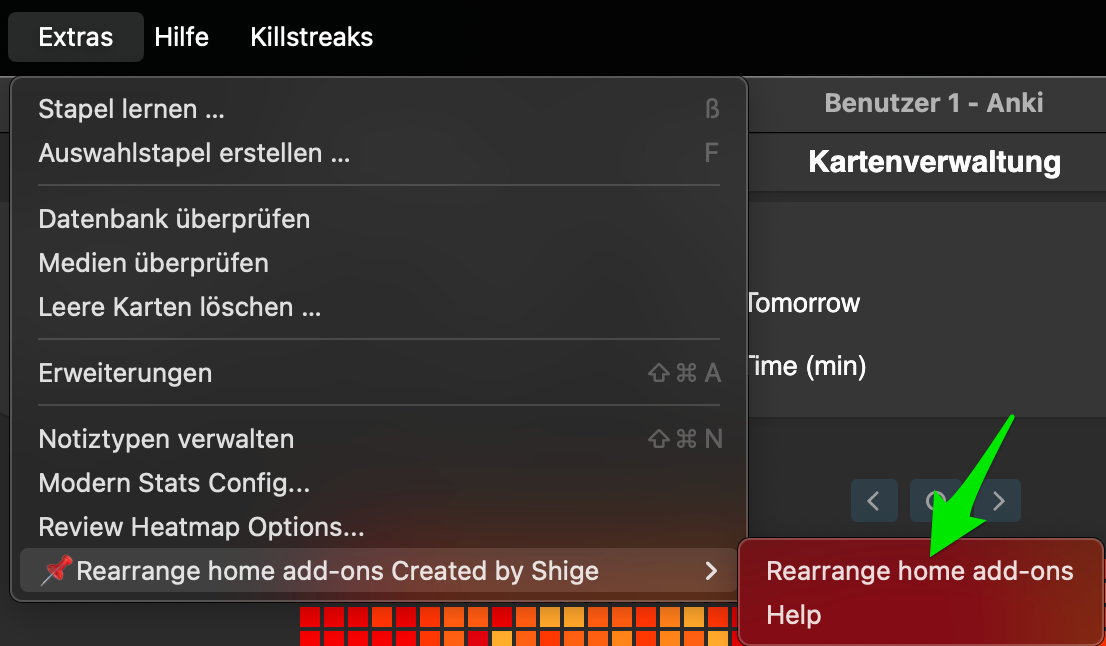1106x646 pixels.
Task: Click the previous arrow of the heatmap
Action: (874, 500)
